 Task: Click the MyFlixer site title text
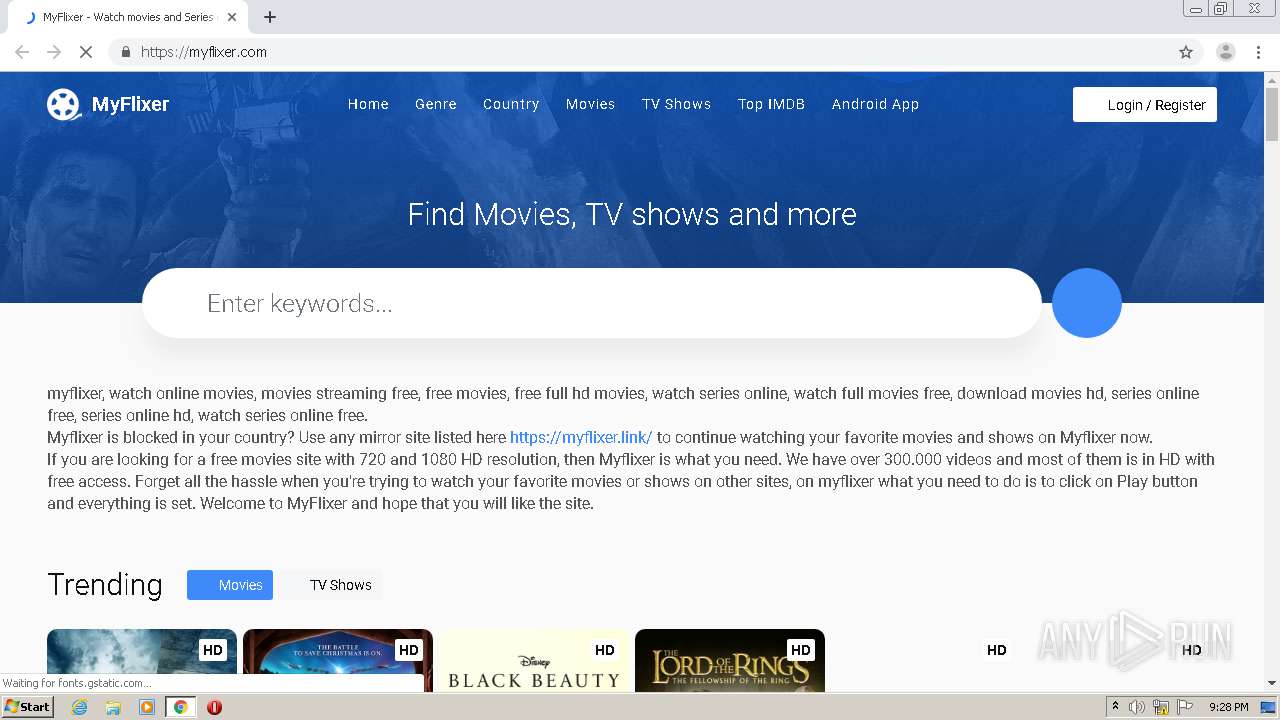(x=130, y=104)
